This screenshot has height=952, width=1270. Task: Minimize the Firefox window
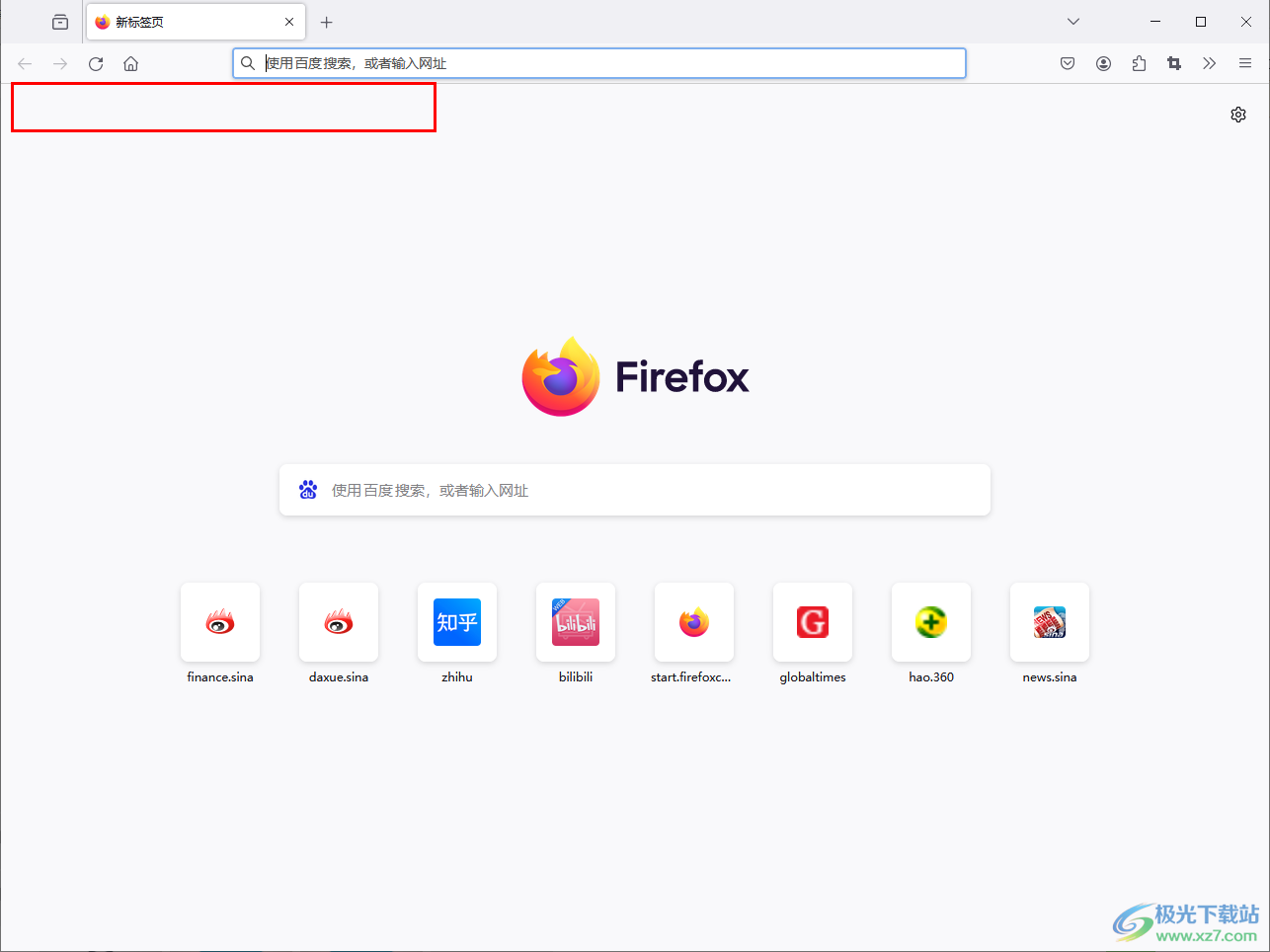coord(1155,22)
